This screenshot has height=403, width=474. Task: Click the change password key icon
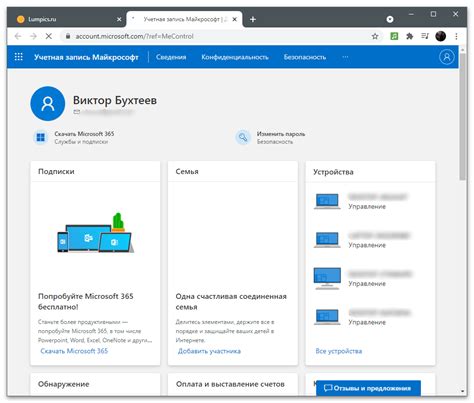(243, 137)
